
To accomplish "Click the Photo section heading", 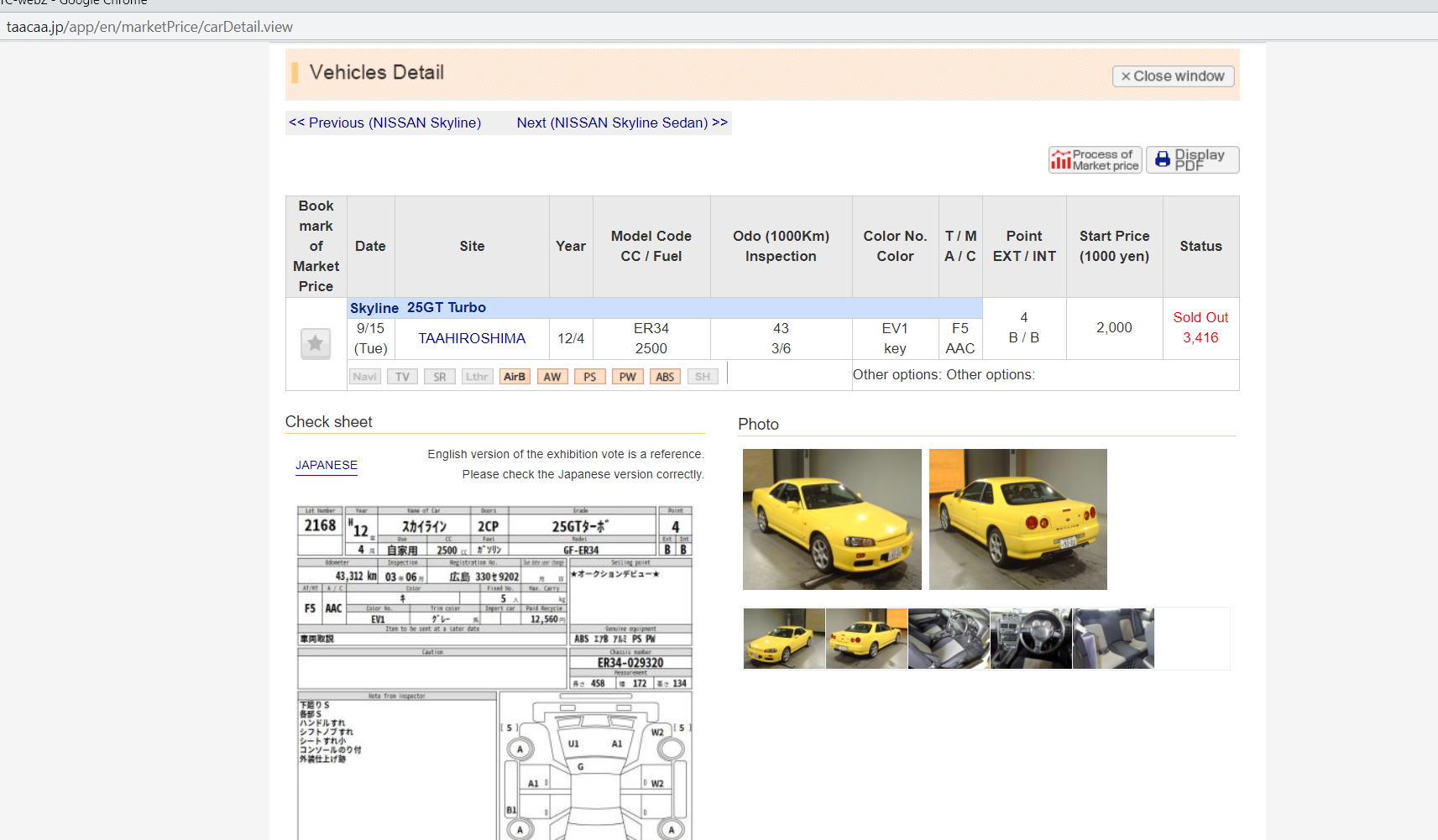I will pos(758,425).
